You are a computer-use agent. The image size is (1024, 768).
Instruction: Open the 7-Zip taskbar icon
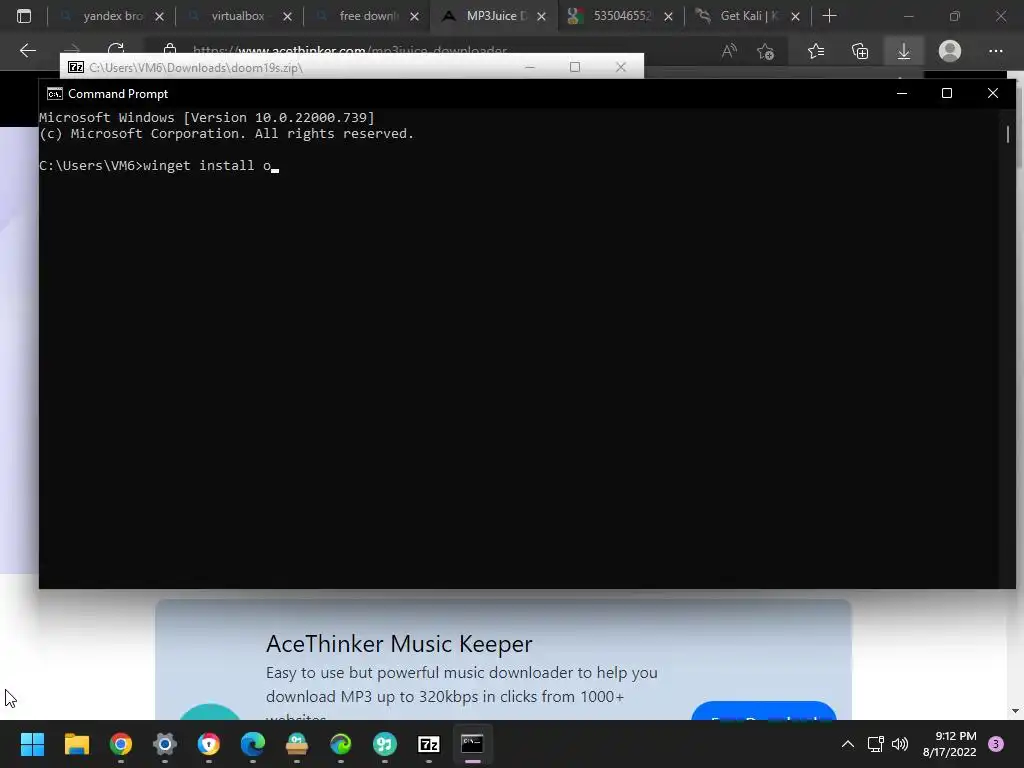pyautogui.click(x=428, y=744)
